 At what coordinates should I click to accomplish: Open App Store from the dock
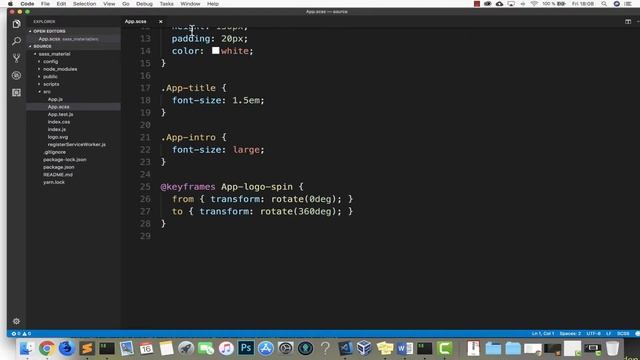[x=266, y=348]
